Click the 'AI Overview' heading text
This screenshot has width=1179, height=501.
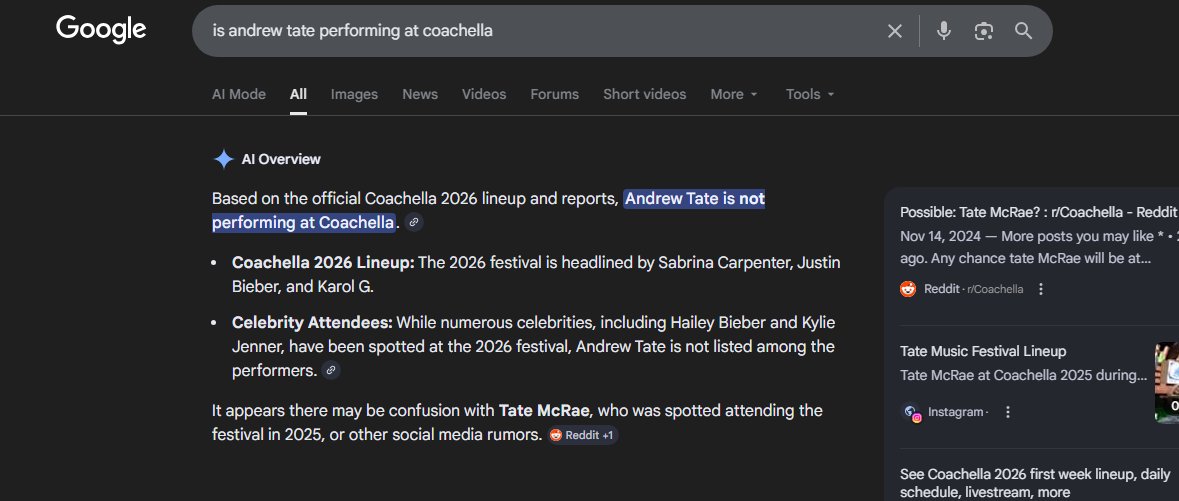(x=280, y=159)
